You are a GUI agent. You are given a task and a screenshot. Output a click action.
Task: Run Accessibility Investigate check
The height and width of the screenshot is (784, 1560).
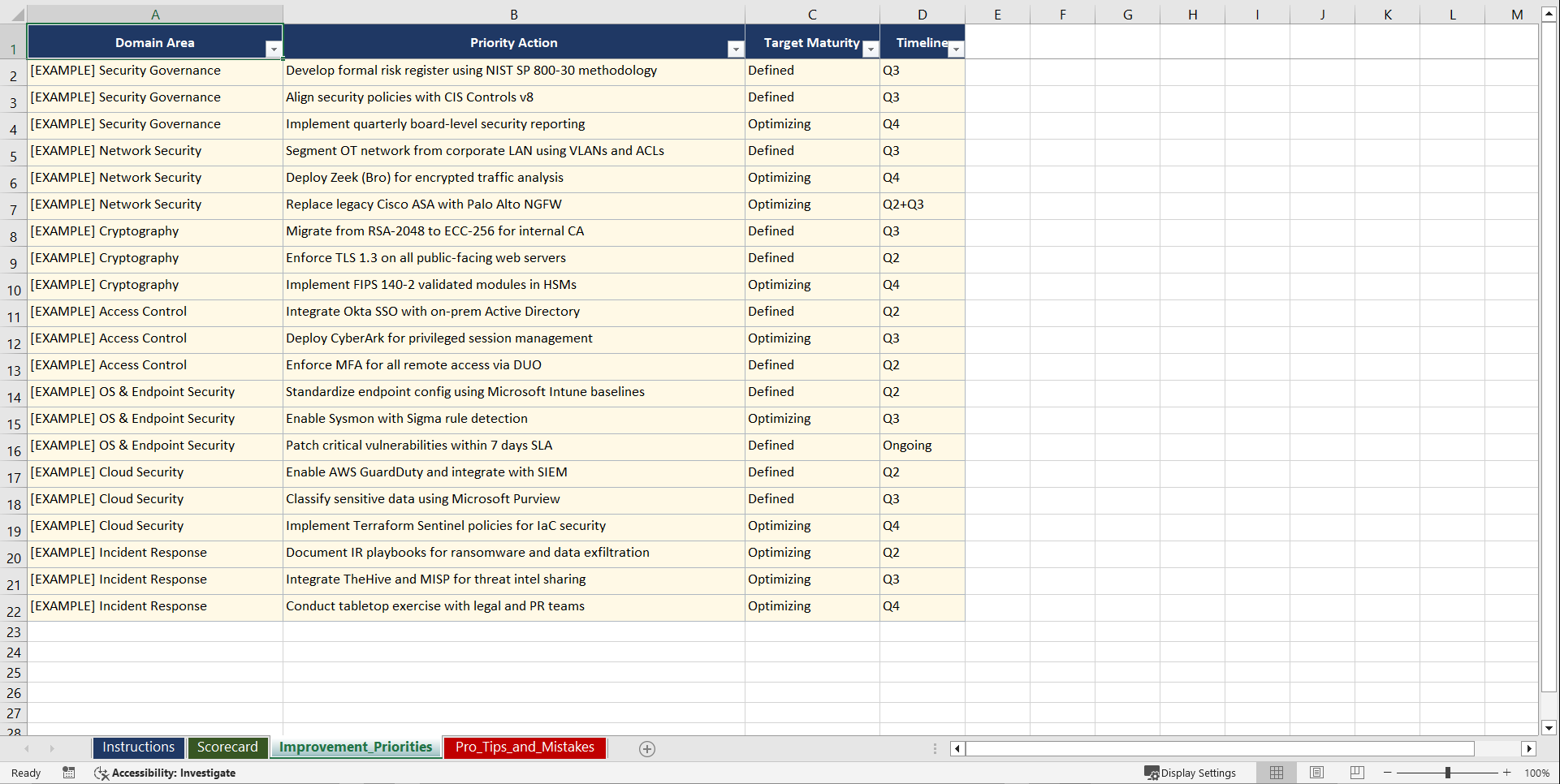(x=166, y=773)
